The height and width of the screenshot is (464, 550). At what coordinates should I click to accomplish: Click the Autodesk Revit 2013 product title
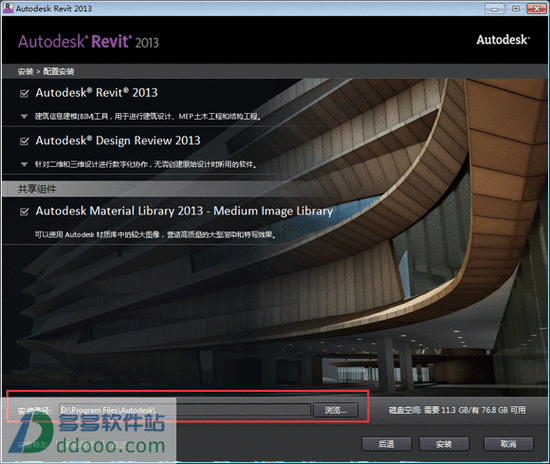click(97, 93)
